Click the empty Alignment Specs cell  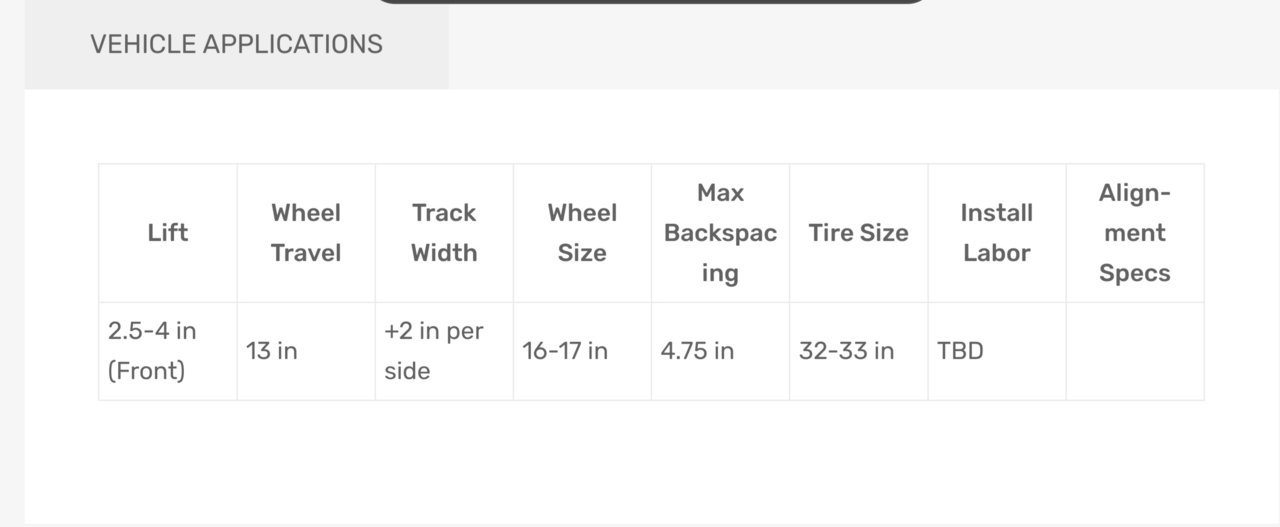tap(1135, 351)
